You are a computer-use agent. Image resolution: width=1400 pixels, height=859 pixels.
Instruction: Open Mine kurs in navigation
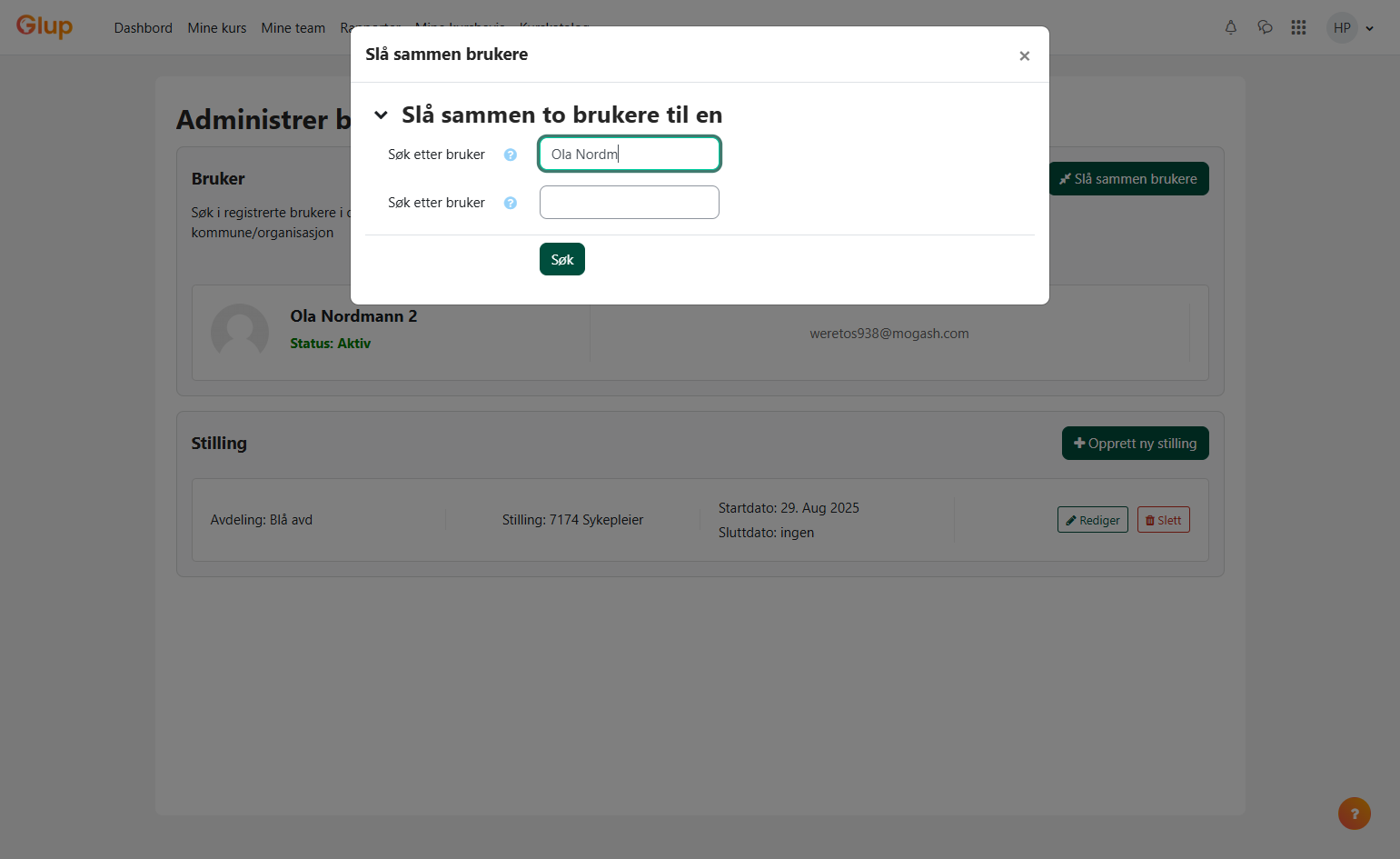[217, 27]
